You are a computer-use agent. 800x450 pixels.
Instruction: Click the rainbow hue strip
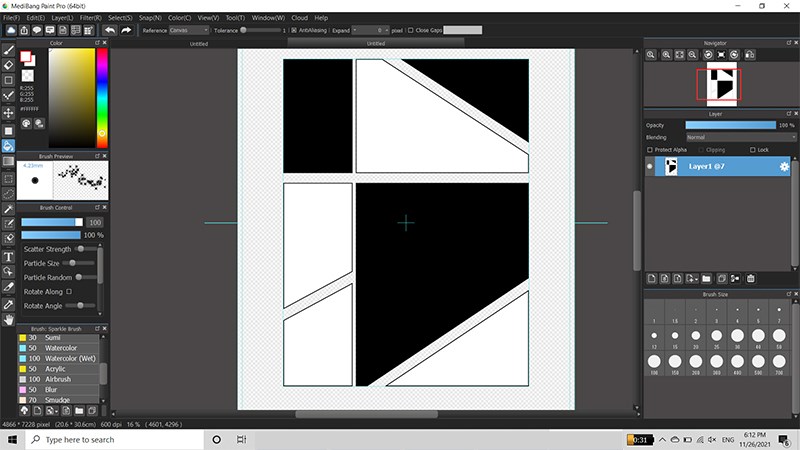102,98
